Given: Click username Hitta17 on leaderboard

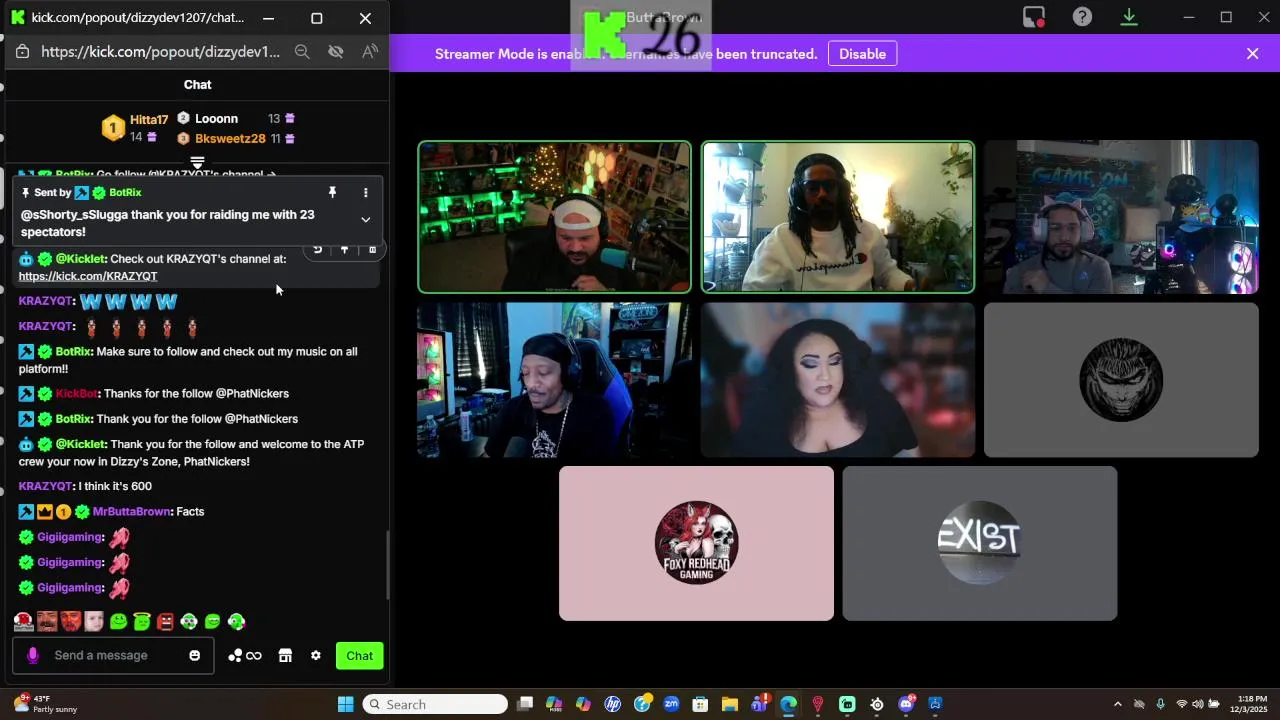Looking at the screenshot, I should pyautogui.click(x=149, y=120).
